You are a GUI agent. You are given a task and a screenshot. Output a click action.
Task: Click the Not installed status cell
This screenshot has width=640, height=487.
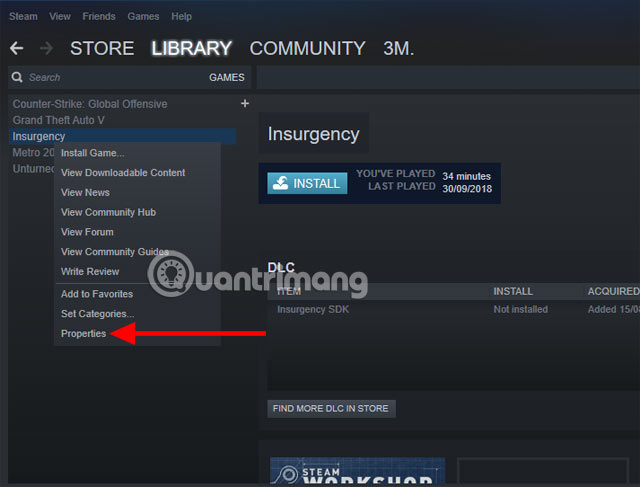pyautogui.click(x=520, y=309)
